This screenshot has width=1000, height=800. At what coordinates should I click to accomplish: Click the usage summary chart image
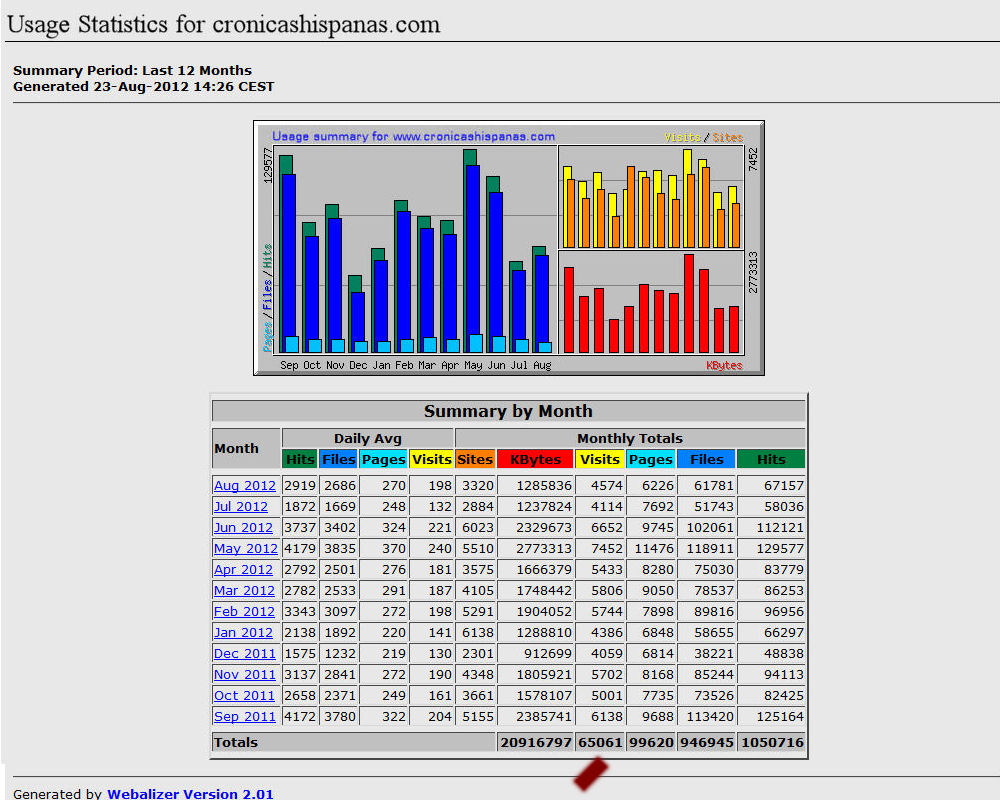[x=508, y=248]
